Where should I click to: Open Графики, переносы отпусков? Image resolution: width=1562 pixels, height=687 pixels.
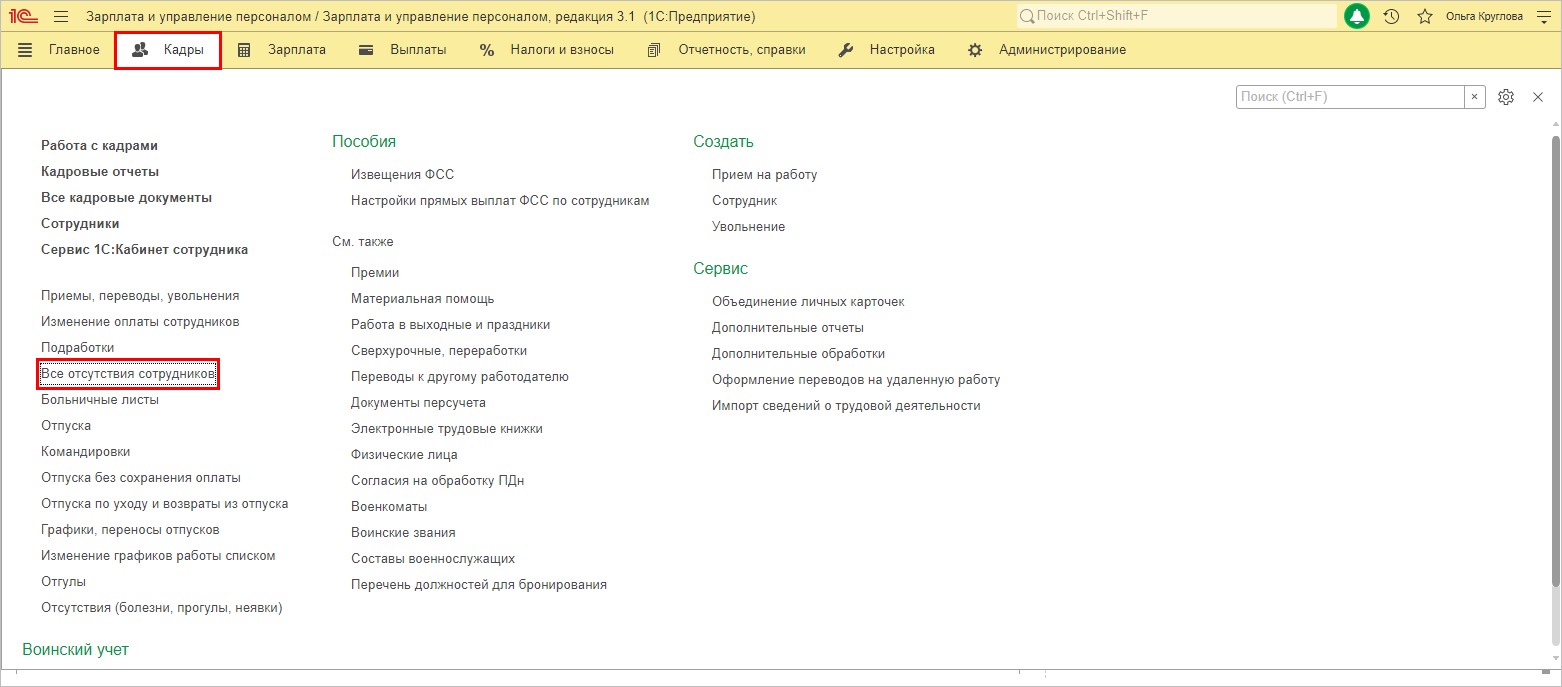[130, 530]
